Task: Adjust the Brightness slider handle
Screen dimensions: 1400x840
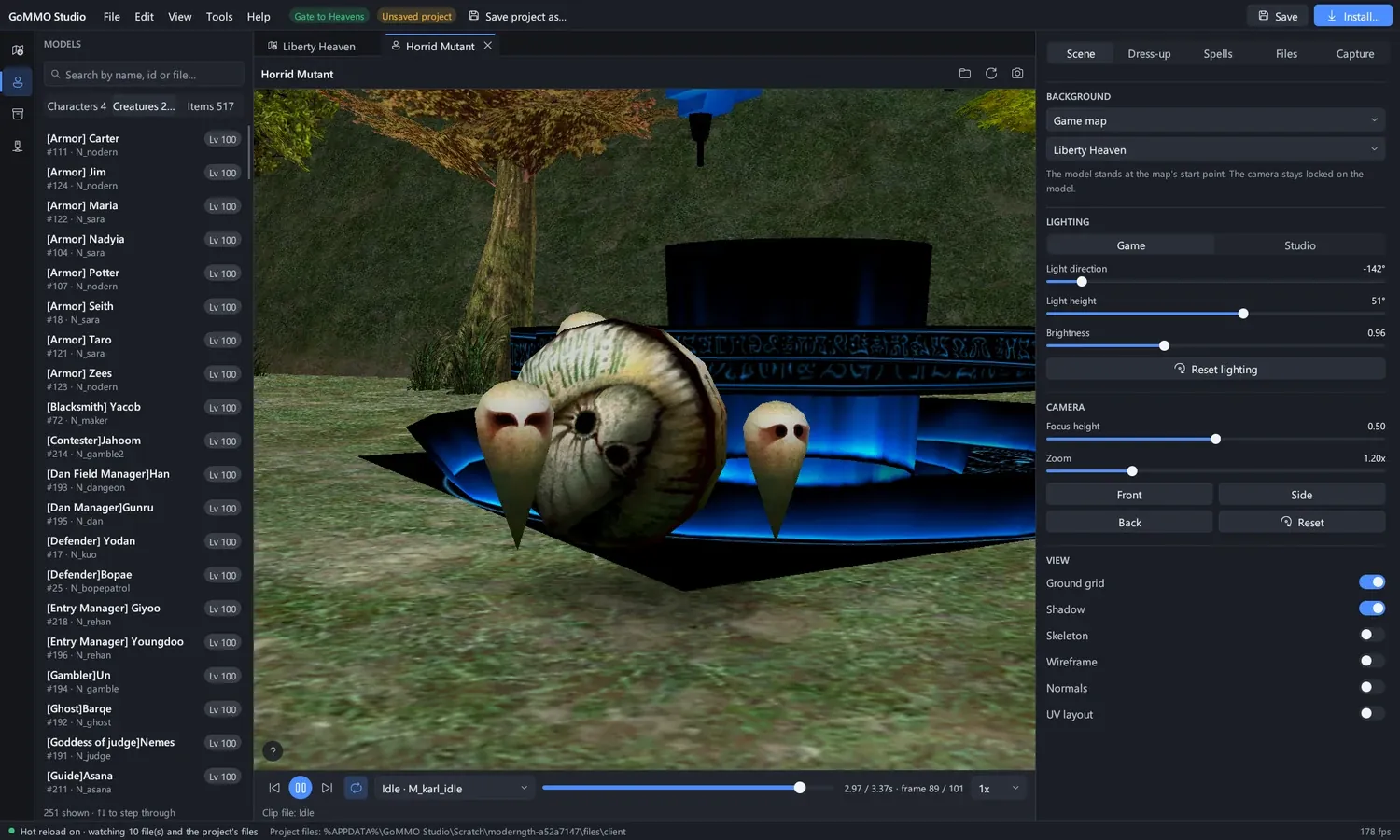Action: click(1164, 345)
